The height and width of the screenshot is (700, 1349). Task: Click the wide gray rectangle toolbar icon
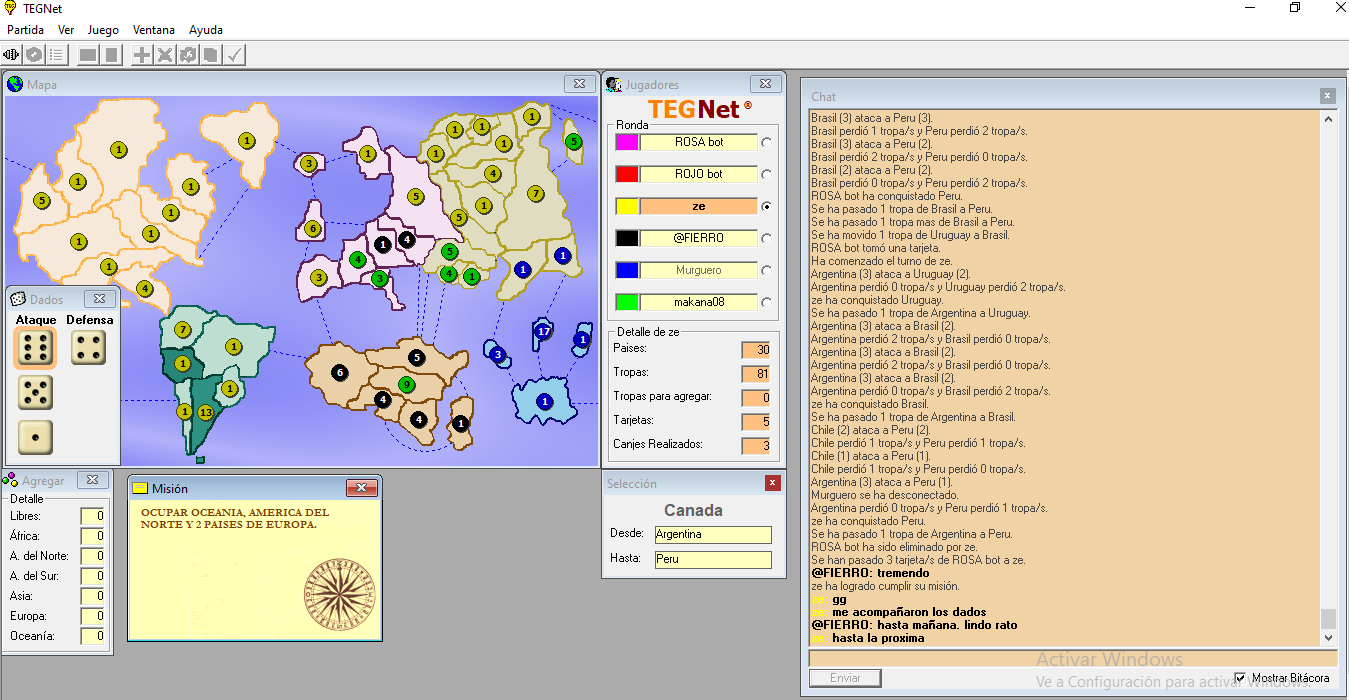coord(88,55)
